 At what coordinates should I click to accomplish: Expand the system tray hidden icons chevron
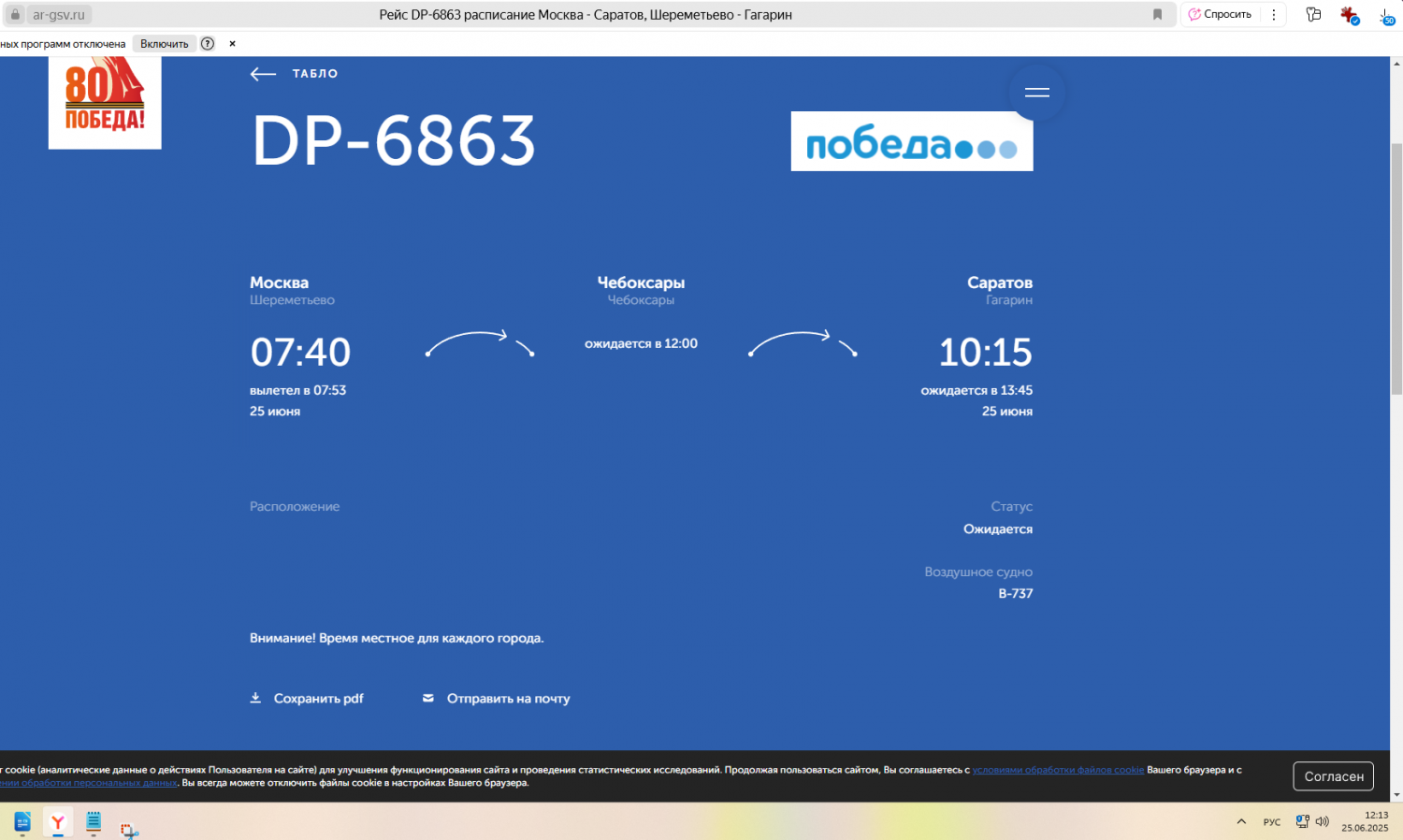click(1241, 821)
